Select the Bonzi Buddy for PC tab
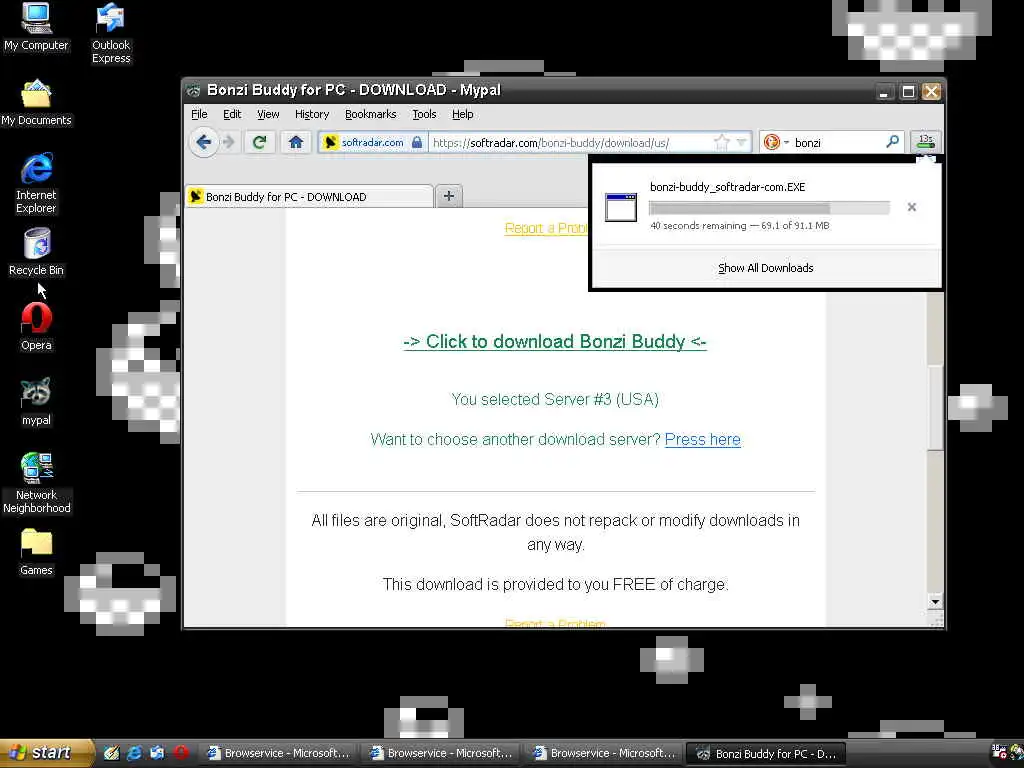 tap(309, 197)
